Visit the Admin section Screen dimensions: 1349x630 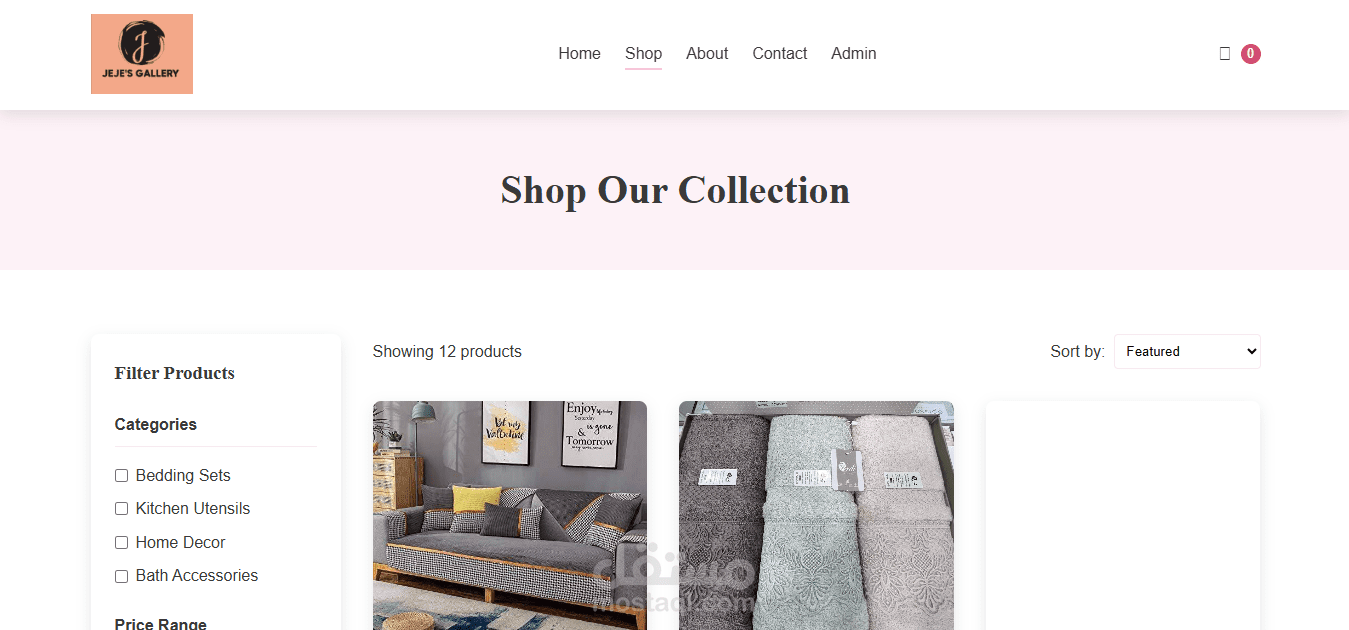853,54
